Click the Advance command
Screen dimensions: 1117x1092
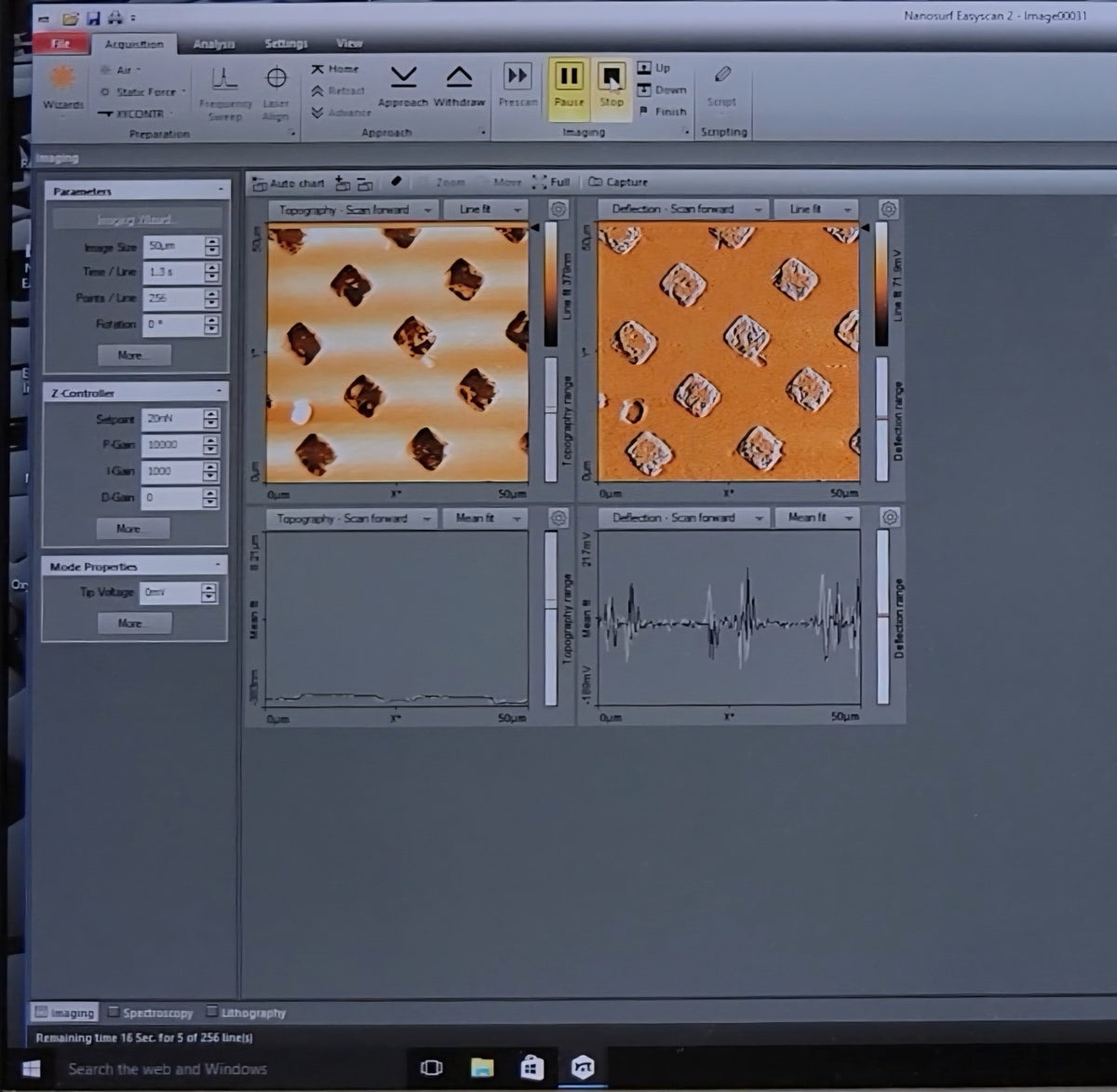341,113
